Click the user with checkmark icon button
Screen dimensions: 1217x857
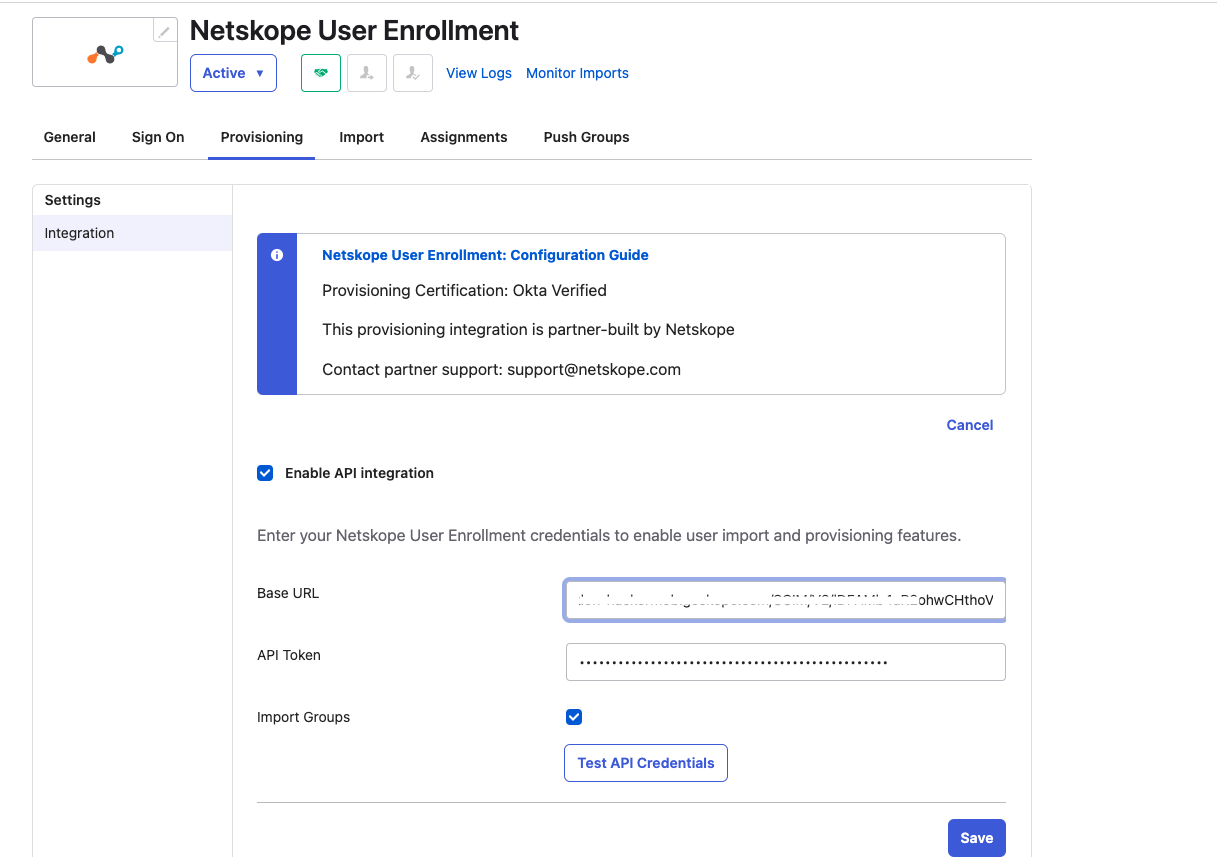[413, 73]
